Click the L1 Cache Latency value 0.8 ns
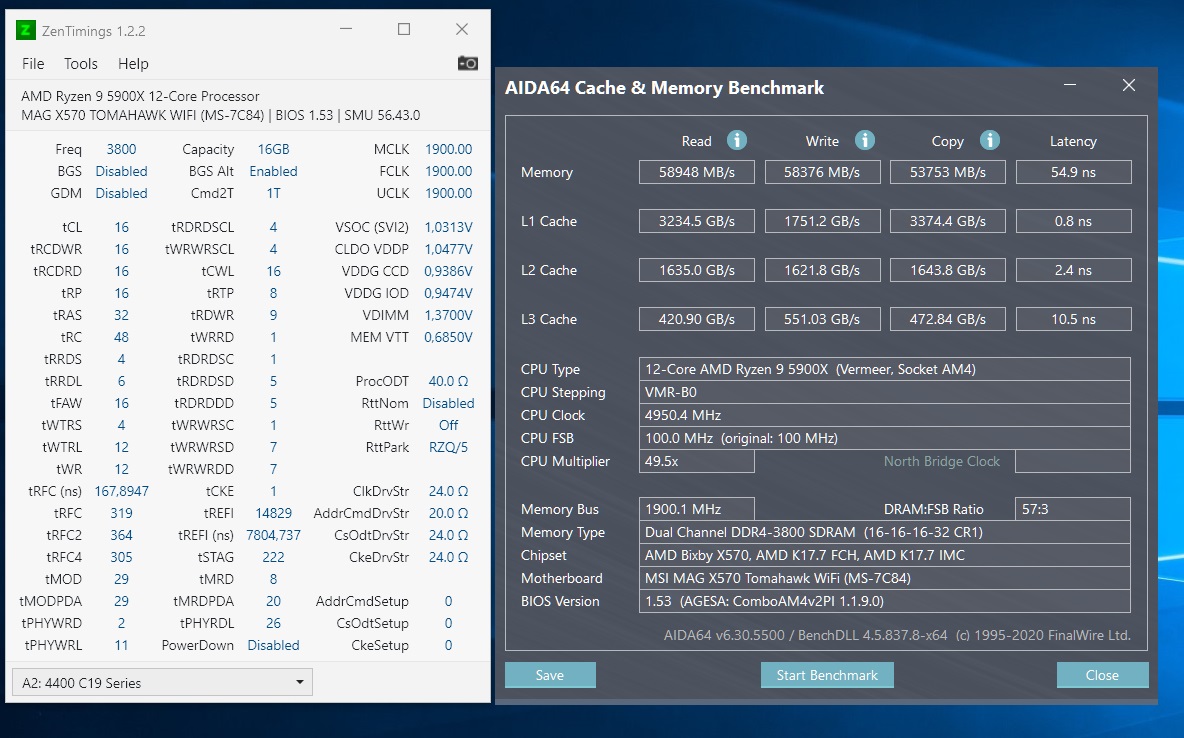The height and width of the screenshot is (738, 1184). (1074, 221)
